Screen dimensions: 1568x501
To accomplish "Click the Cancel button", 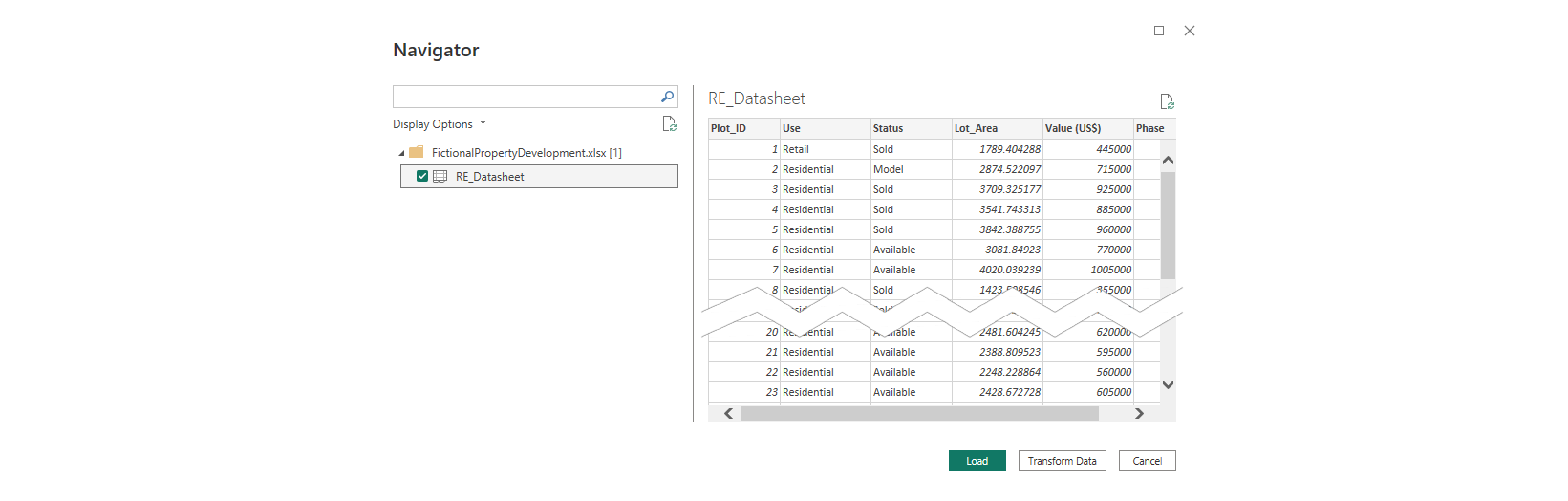I will click(1147, 461).
